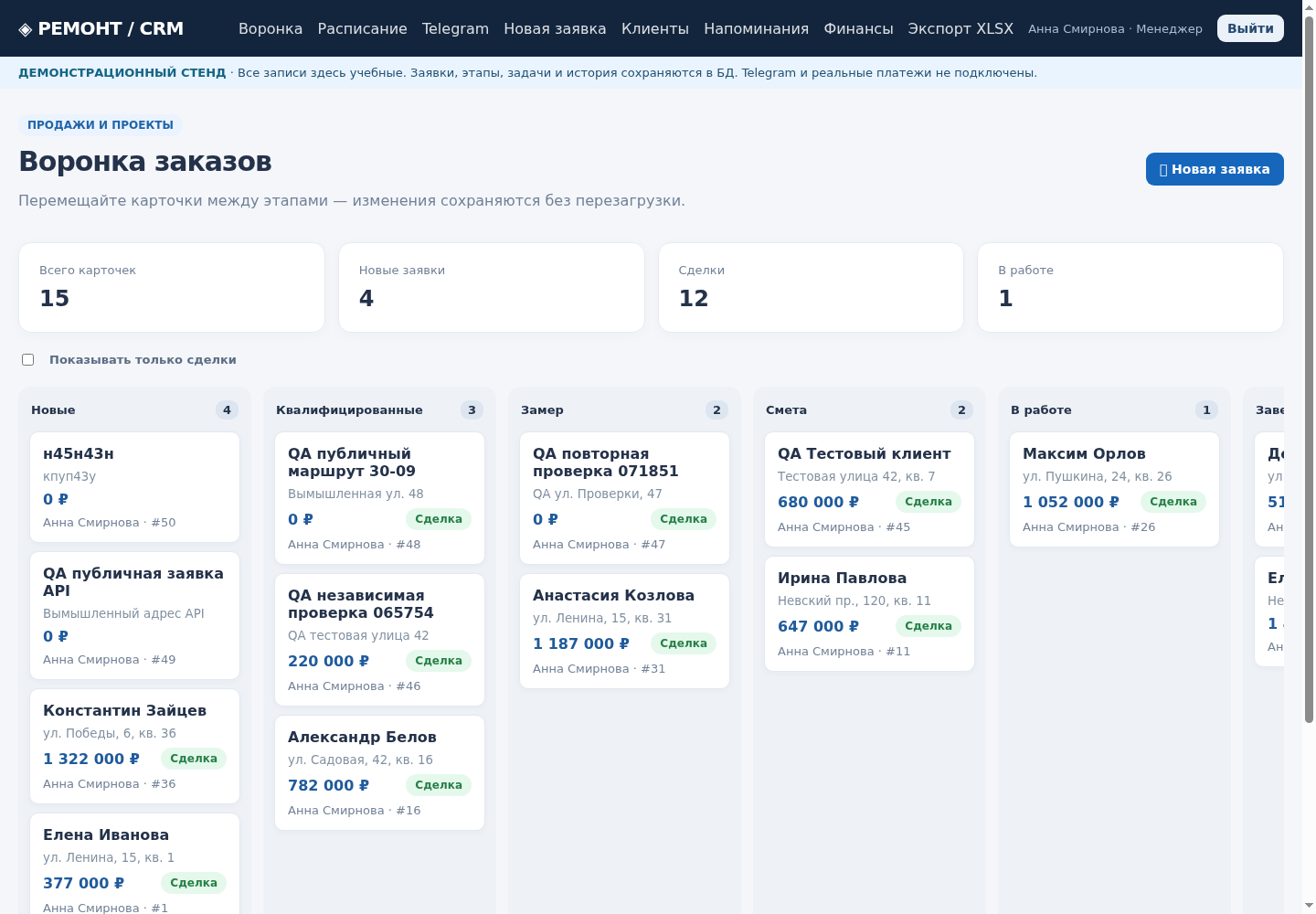This screenshot has width=1316, height=914.
Task: Open the Воронка menu item
Action: pos(271,28)
